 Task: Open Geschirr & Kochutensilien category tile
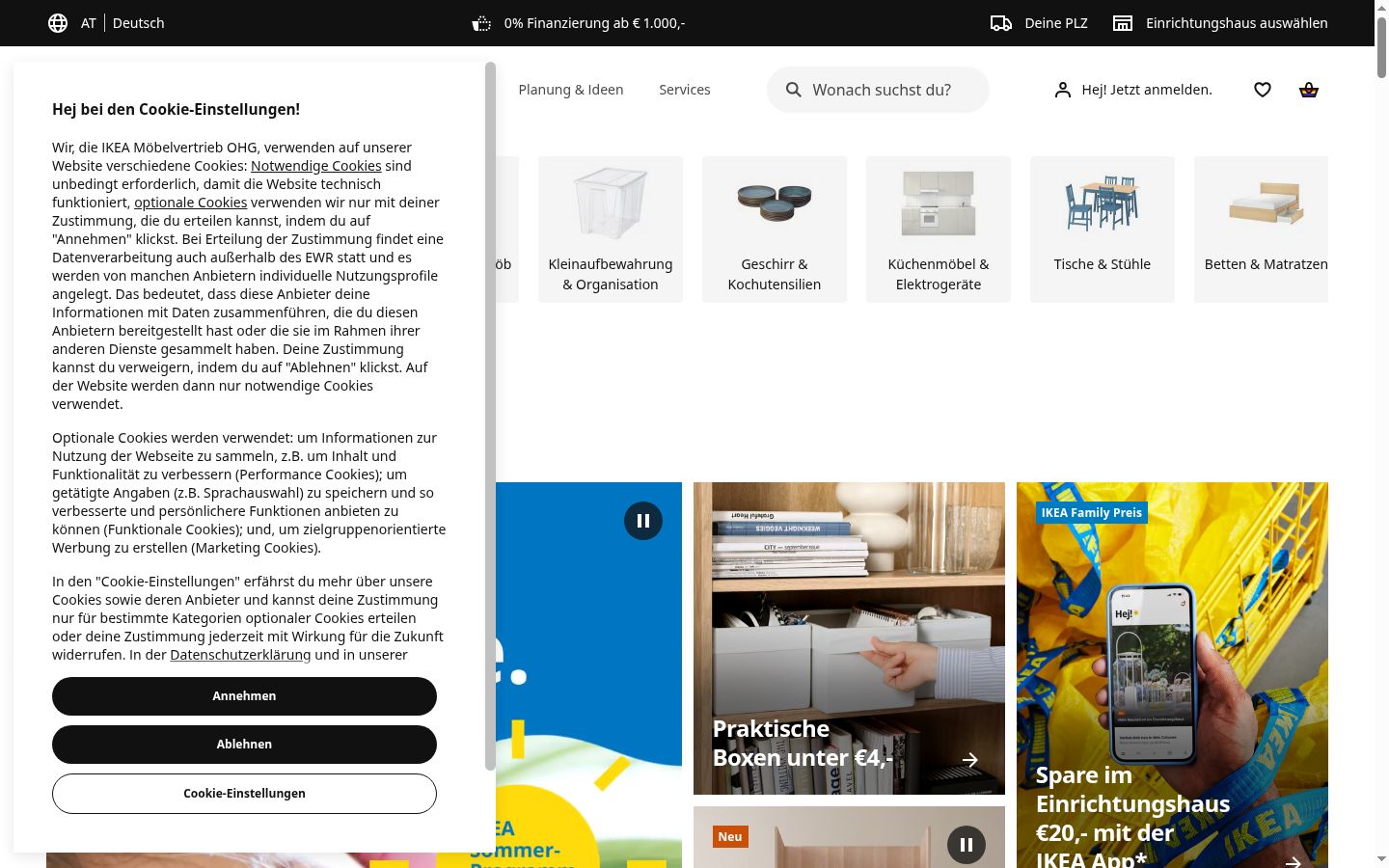click(x=775, y=230)
